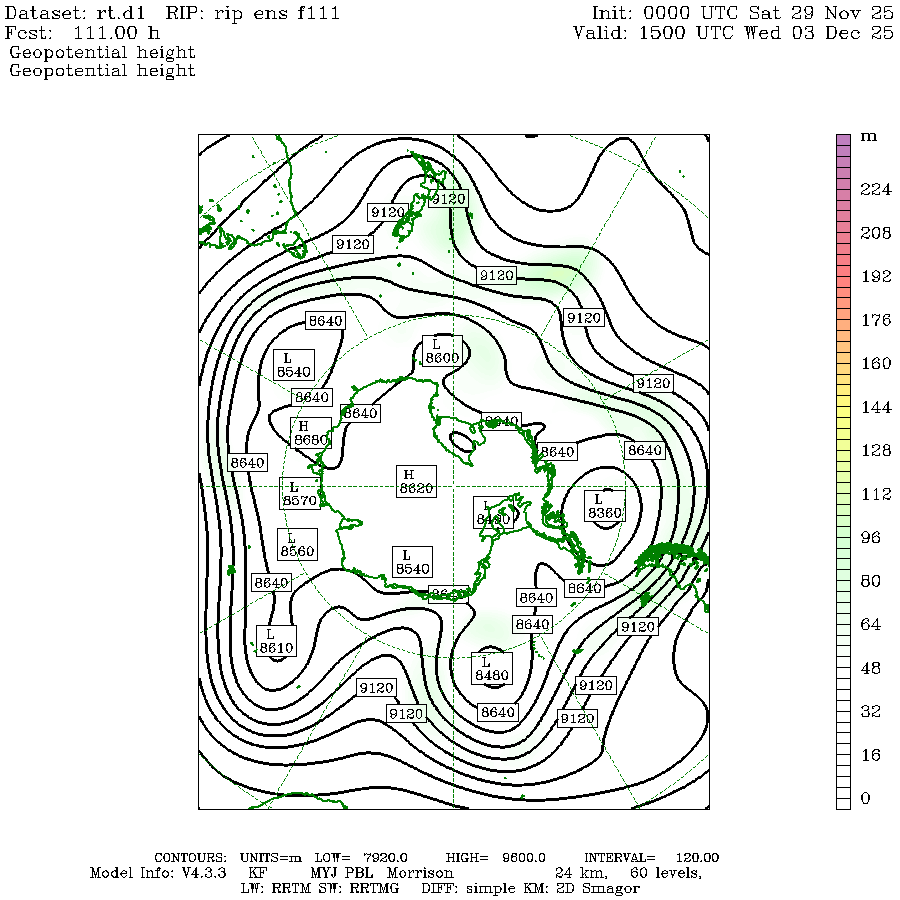Screen dimensions: 900x900
Task: Select the 'L 8610' low-center label
Action: click(x=276, y=641)
